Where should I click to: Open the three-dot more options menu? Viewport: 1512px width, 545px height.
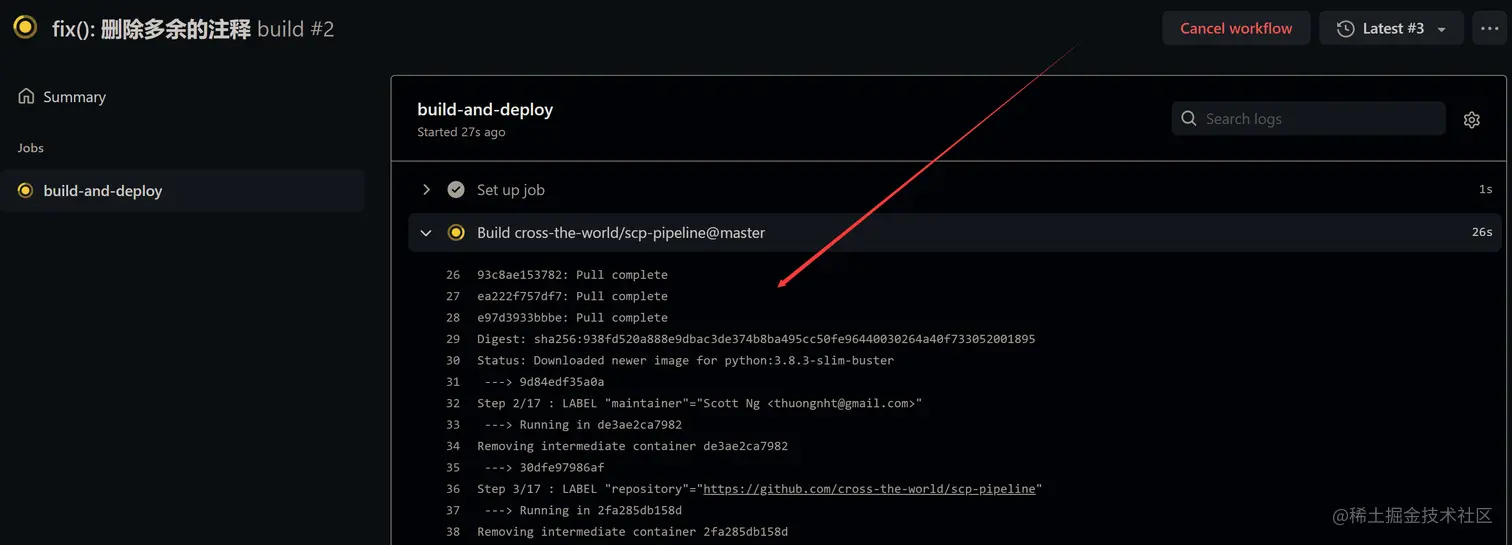coord(1489,28)
